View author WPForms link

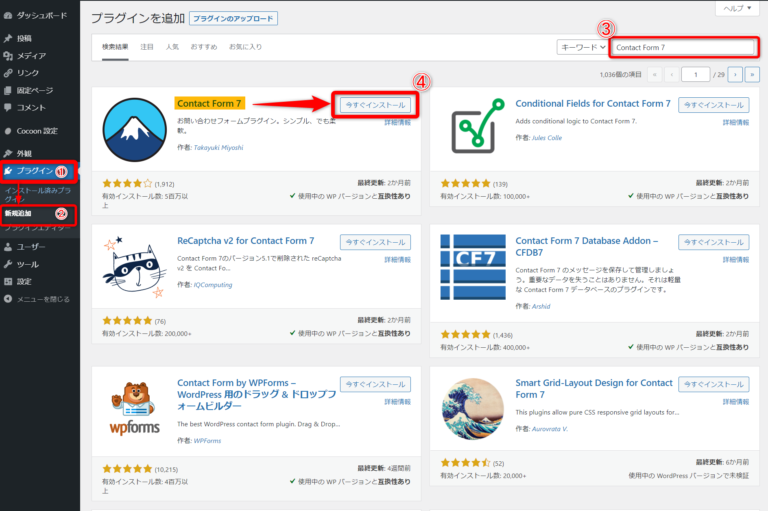[208, 440]
